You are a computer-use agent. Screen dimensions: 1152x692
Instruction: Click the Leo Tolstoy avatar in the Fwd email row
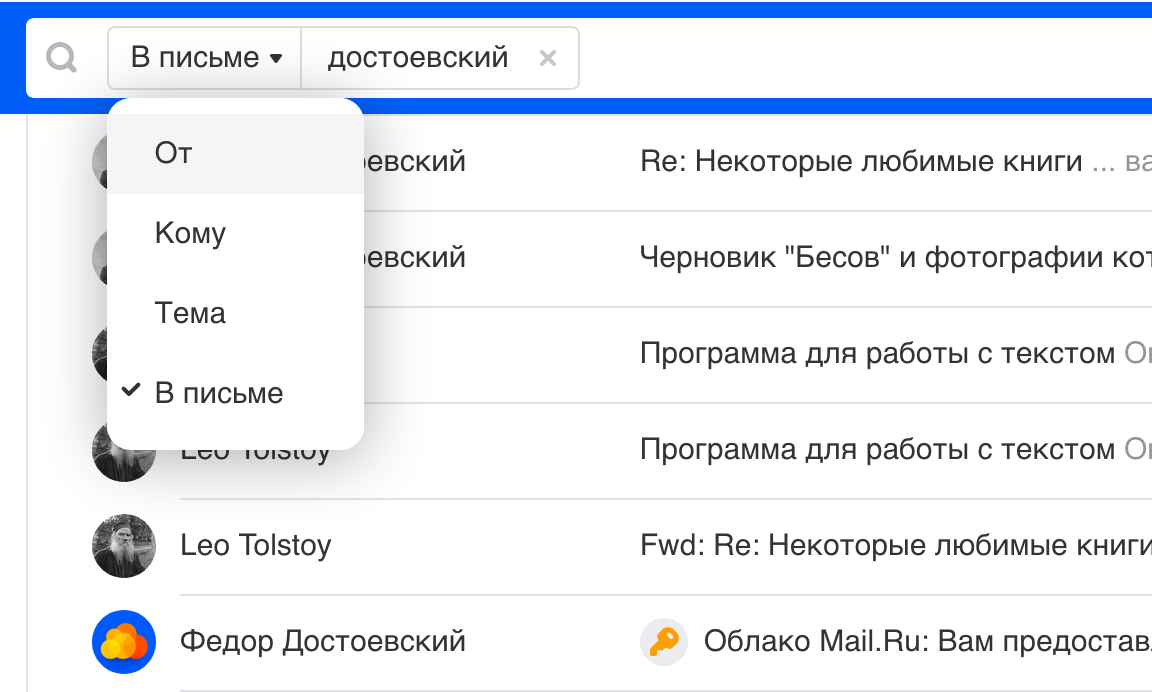(x=124, y=545)
